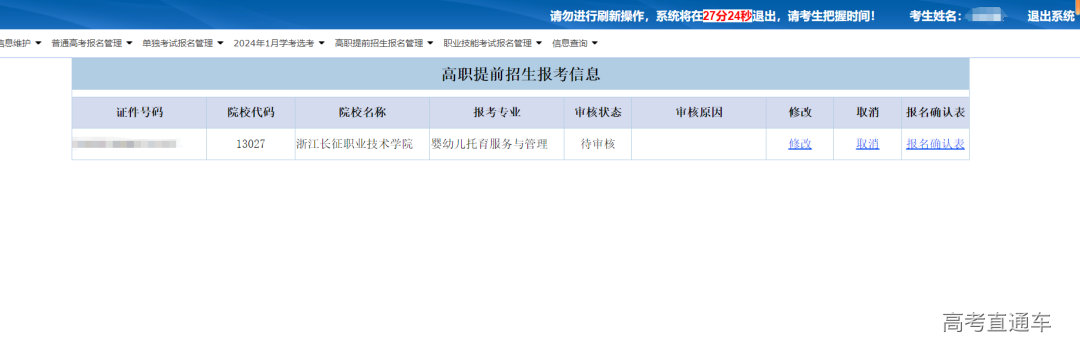Expand the 单独考试报名管理 menu
1080x362 pixels.
[183, 43]
